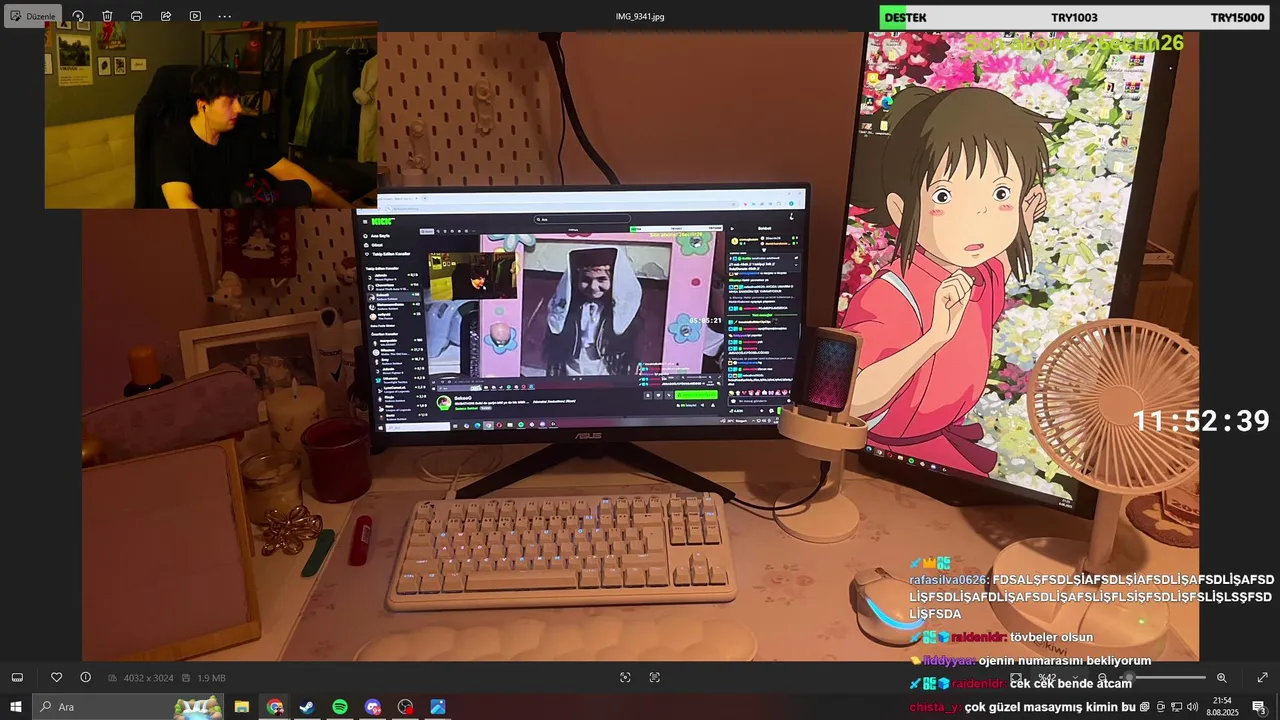This screenshot has height=720, width=1280.
Task: Open the three-dot more options menu
Action: click(224, 16)
